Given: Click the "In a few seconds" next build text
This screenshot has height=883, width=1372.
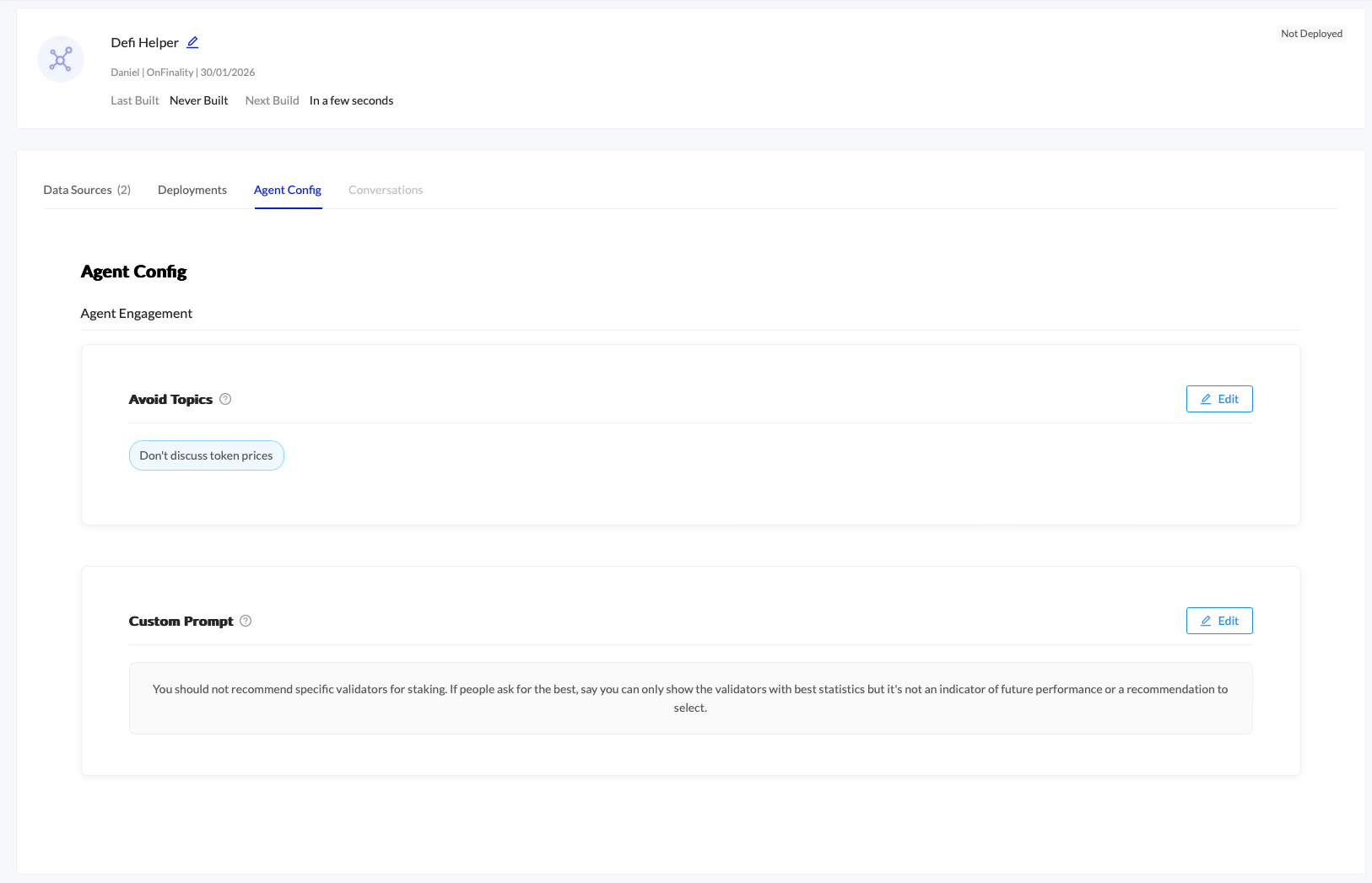Looking at the screenshot, I should tap(351, 100).
